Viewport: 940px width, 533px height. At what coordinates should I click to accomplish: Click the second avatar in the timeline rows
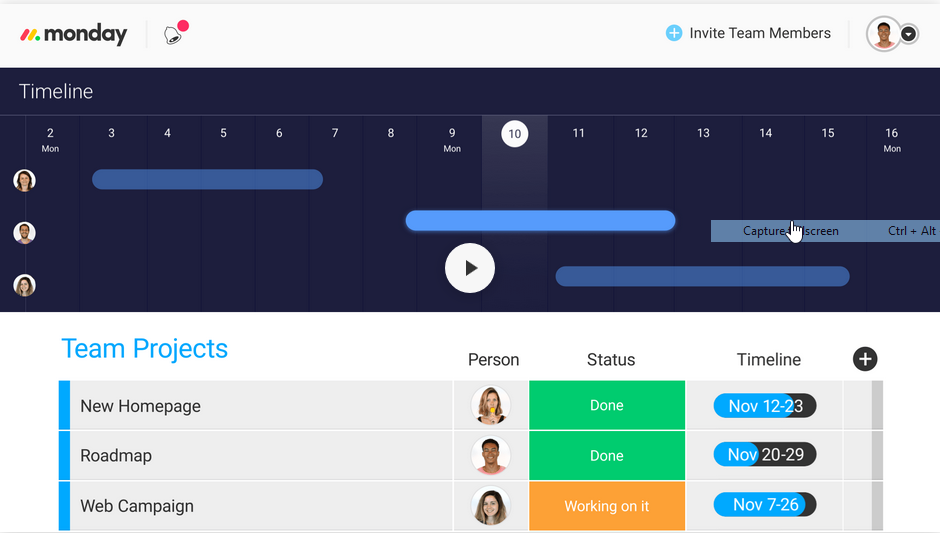tap(24, 233)
